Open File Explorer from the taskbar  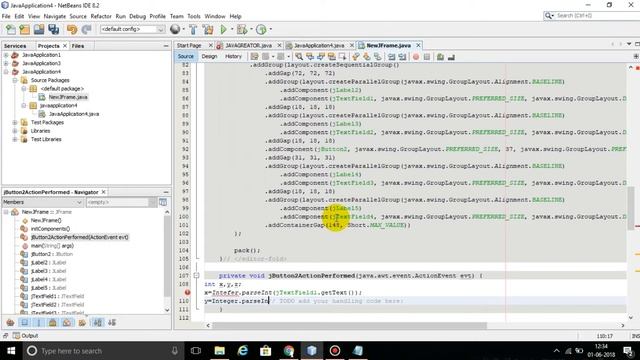[x=220, y=351]
